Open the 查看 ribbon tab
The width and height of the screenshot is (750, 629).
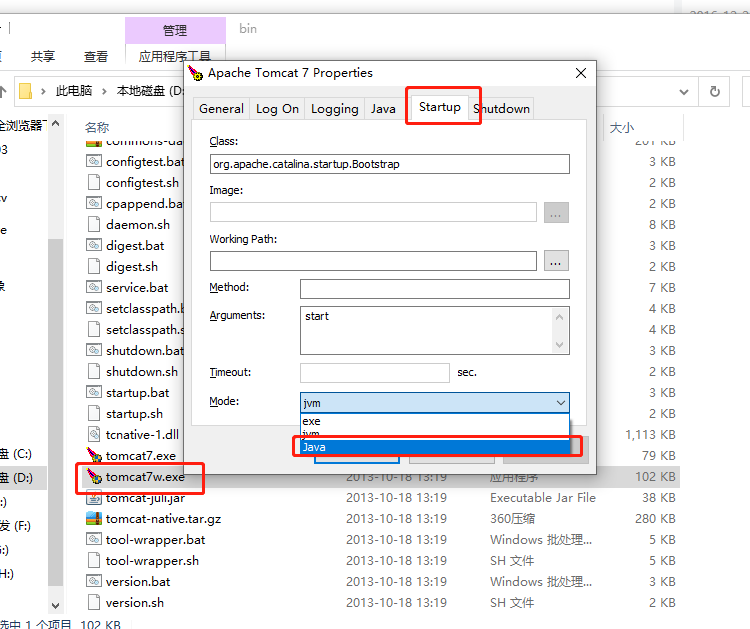tap(96, 56)
